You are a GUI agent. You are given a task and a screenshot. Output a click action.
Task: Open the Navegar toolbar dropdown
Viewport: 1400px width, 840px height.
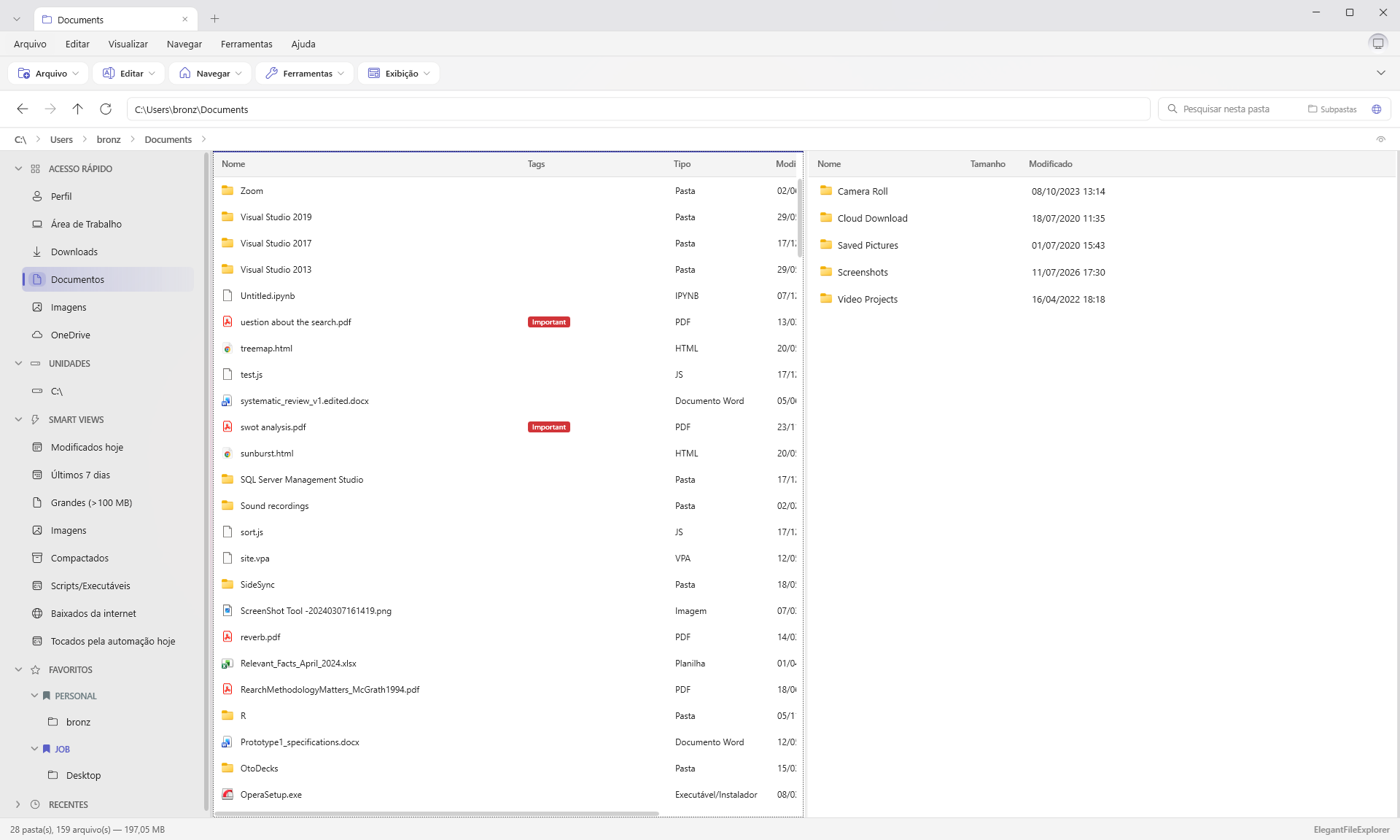(211, 73)
